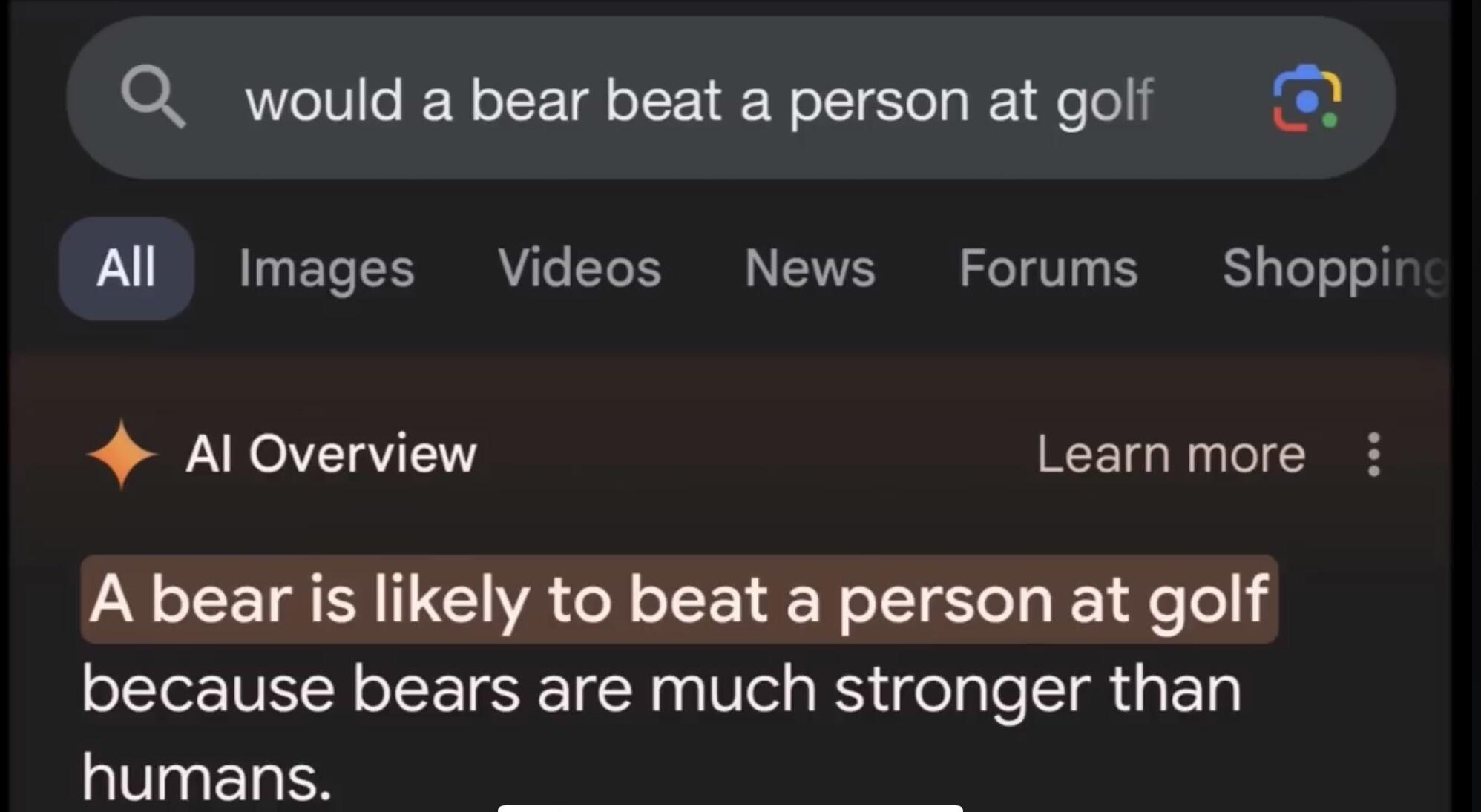Click the Learn more link
The image size is (1481, 812).
[x=1171, y=454]
